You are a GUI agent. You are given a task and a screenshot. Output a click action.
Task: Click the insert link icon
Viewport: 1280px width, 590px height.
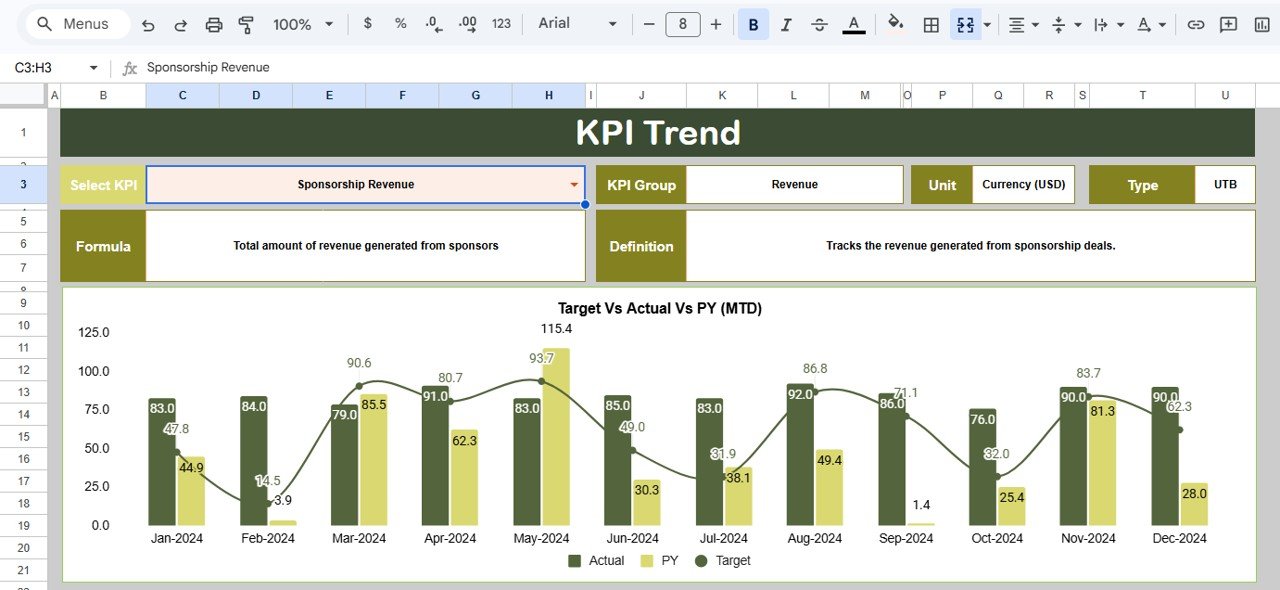[1196, 23]
